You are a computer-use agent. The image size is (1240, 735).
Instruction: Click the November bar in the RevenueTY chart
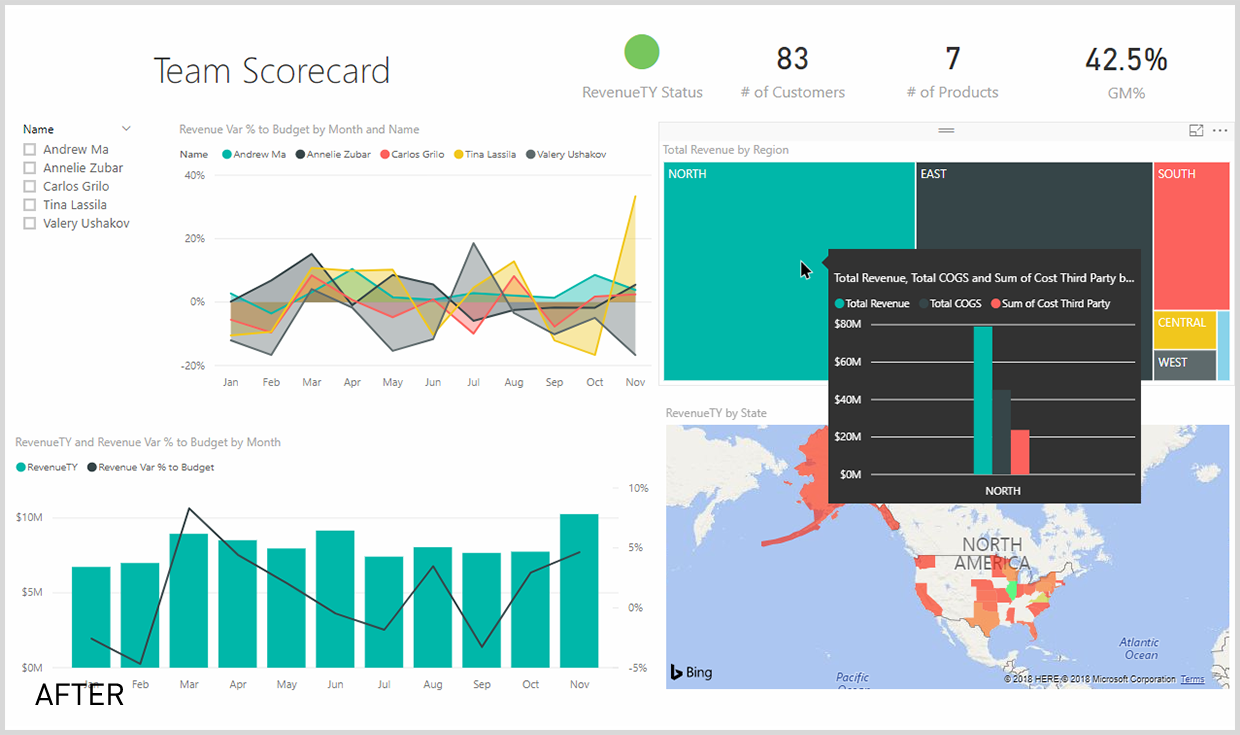coord(579,590)
